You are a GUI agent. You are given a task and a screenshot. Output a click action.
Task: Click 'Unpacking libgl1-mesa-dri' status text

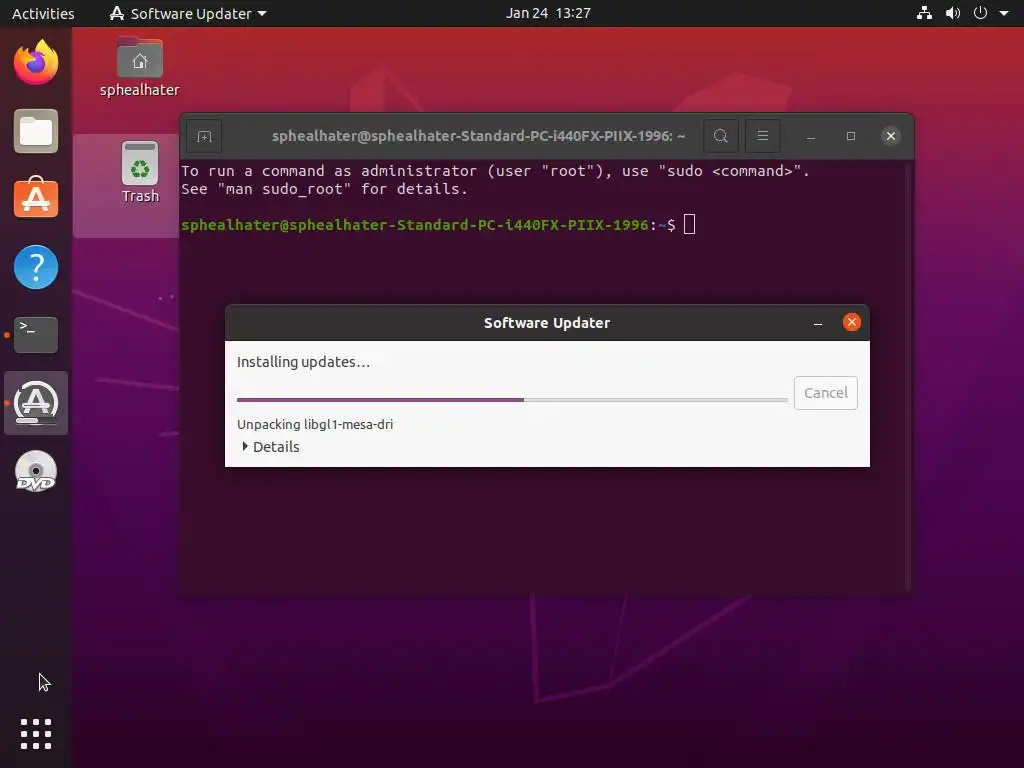[x=315, y=424]
